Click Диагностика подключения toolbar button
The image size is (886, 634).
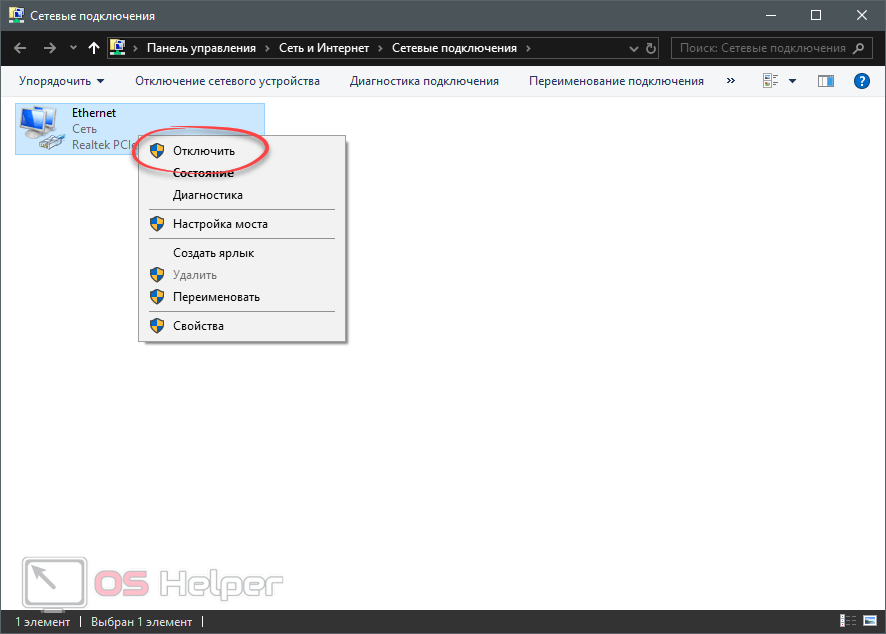pos(424,81)
